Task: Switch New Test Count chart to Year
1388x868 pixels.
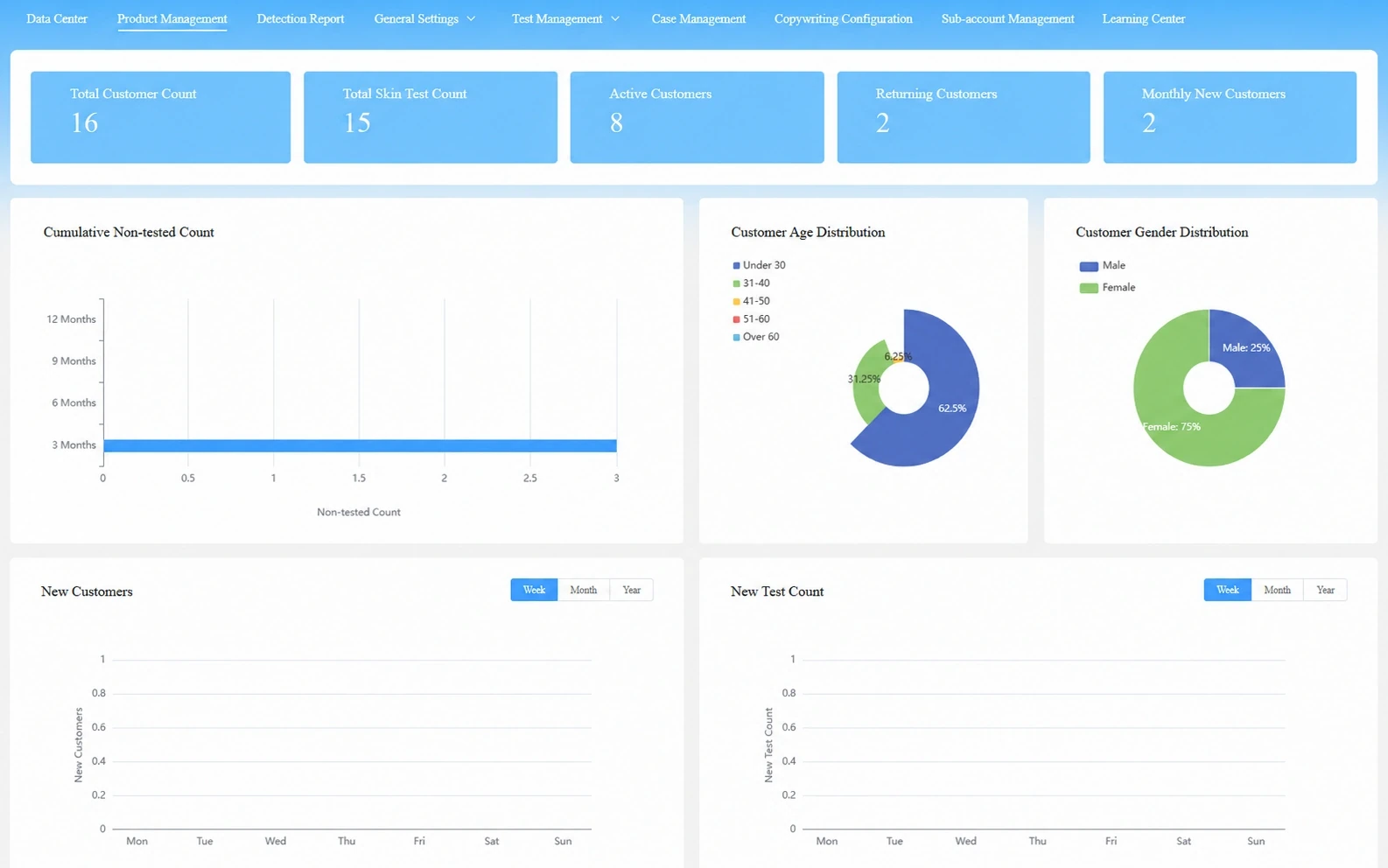Action: pos(1325,590)
